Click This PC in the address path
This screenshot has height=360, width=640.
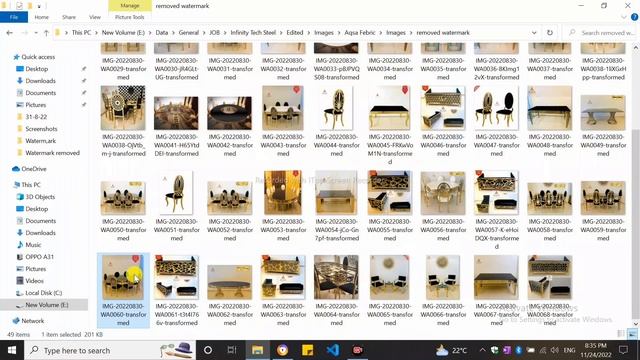coord(81,33)
